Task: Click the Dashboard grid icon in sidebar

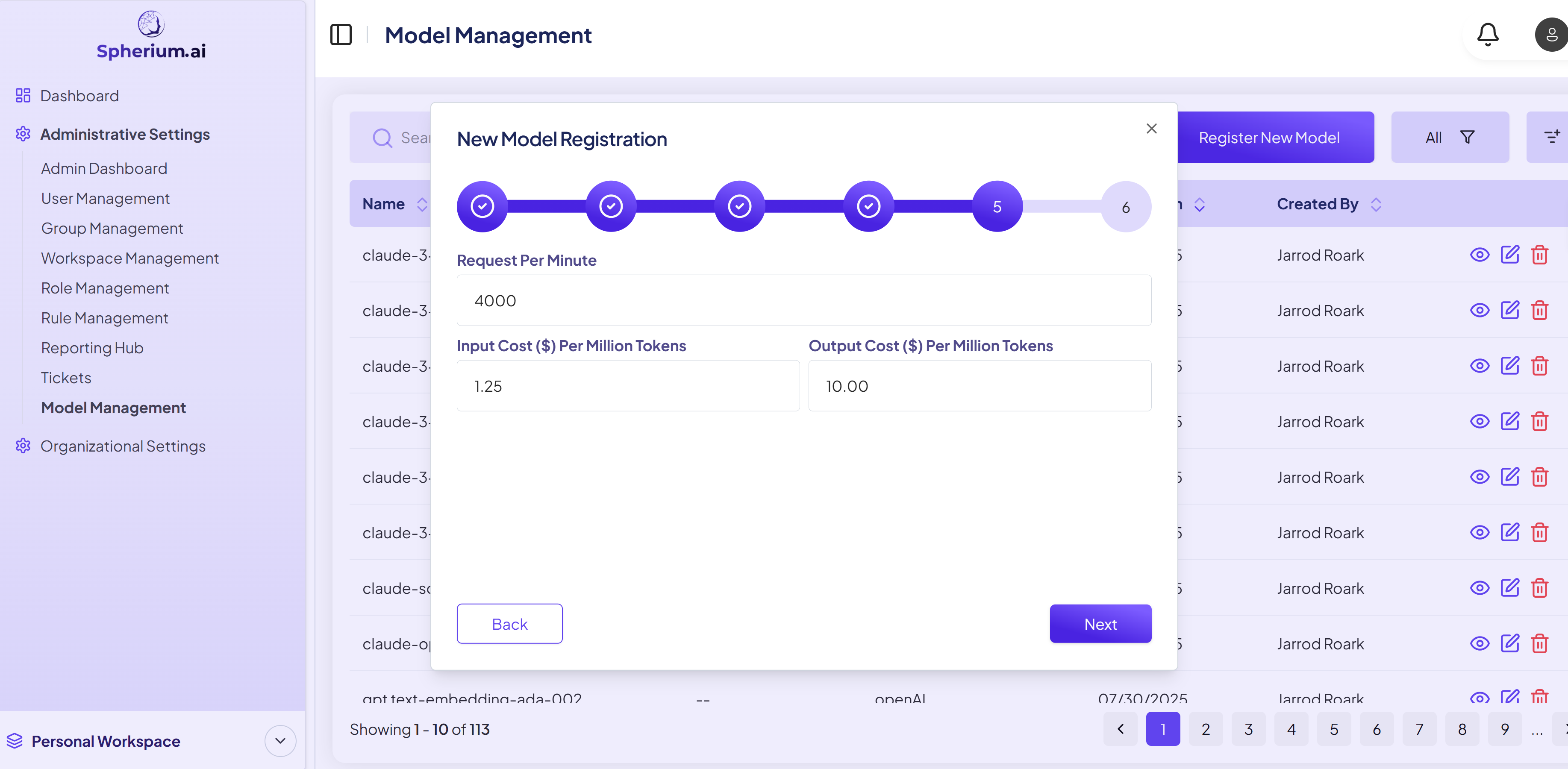Action: click(x=23, y=96)
